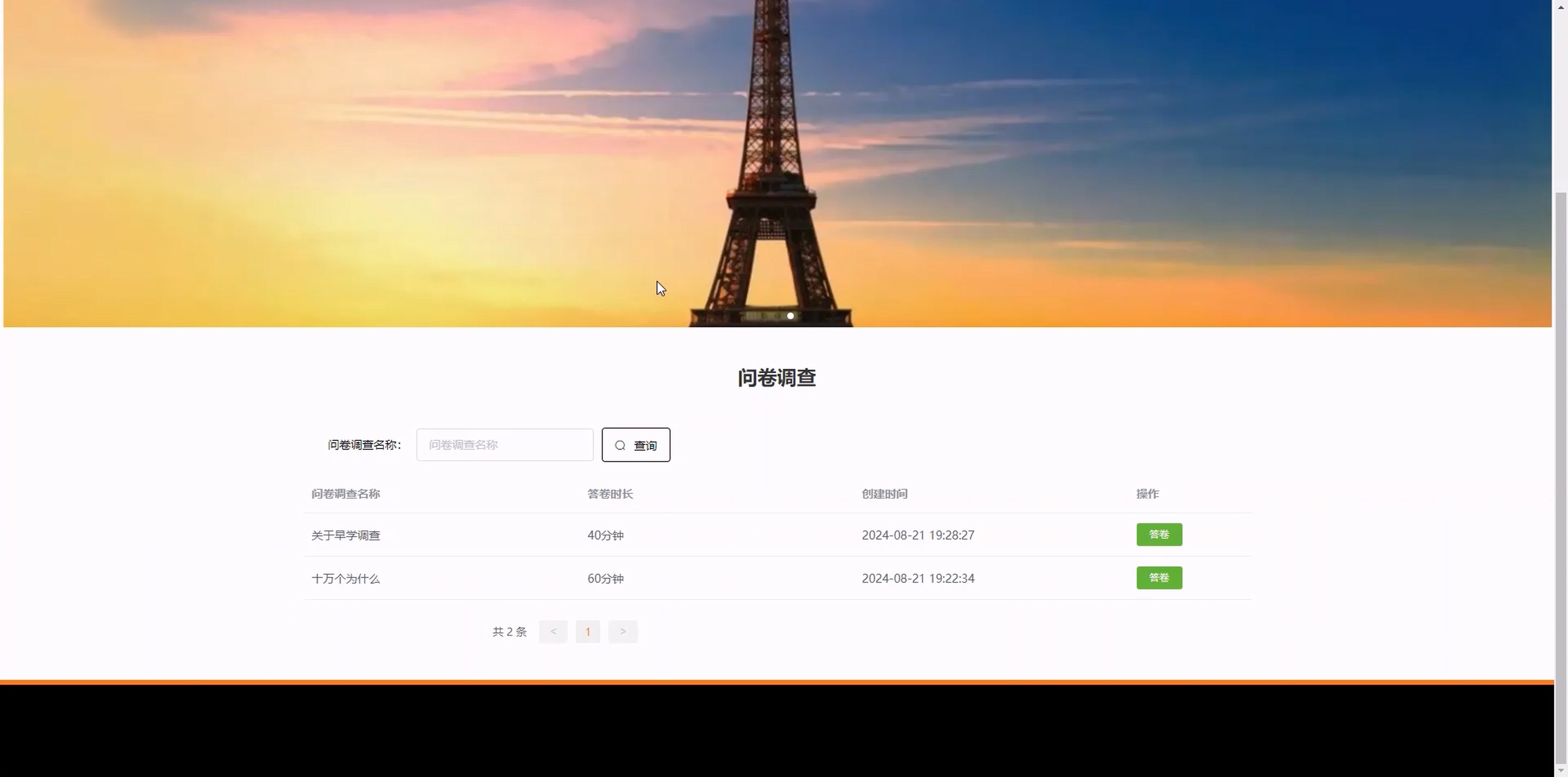Go to next page with the > arrow
Viewport: 1568px width, 777px height.
click(623, 632)
